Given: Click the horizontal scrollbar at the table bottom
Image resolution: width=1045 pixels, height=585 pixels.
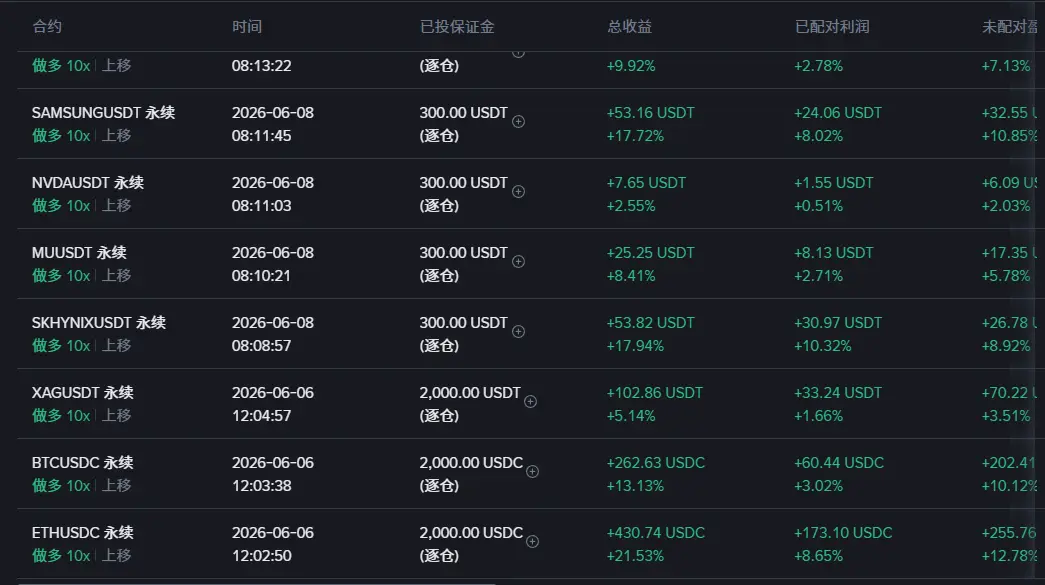Looking at the screenshot, I should coord(257,583).
